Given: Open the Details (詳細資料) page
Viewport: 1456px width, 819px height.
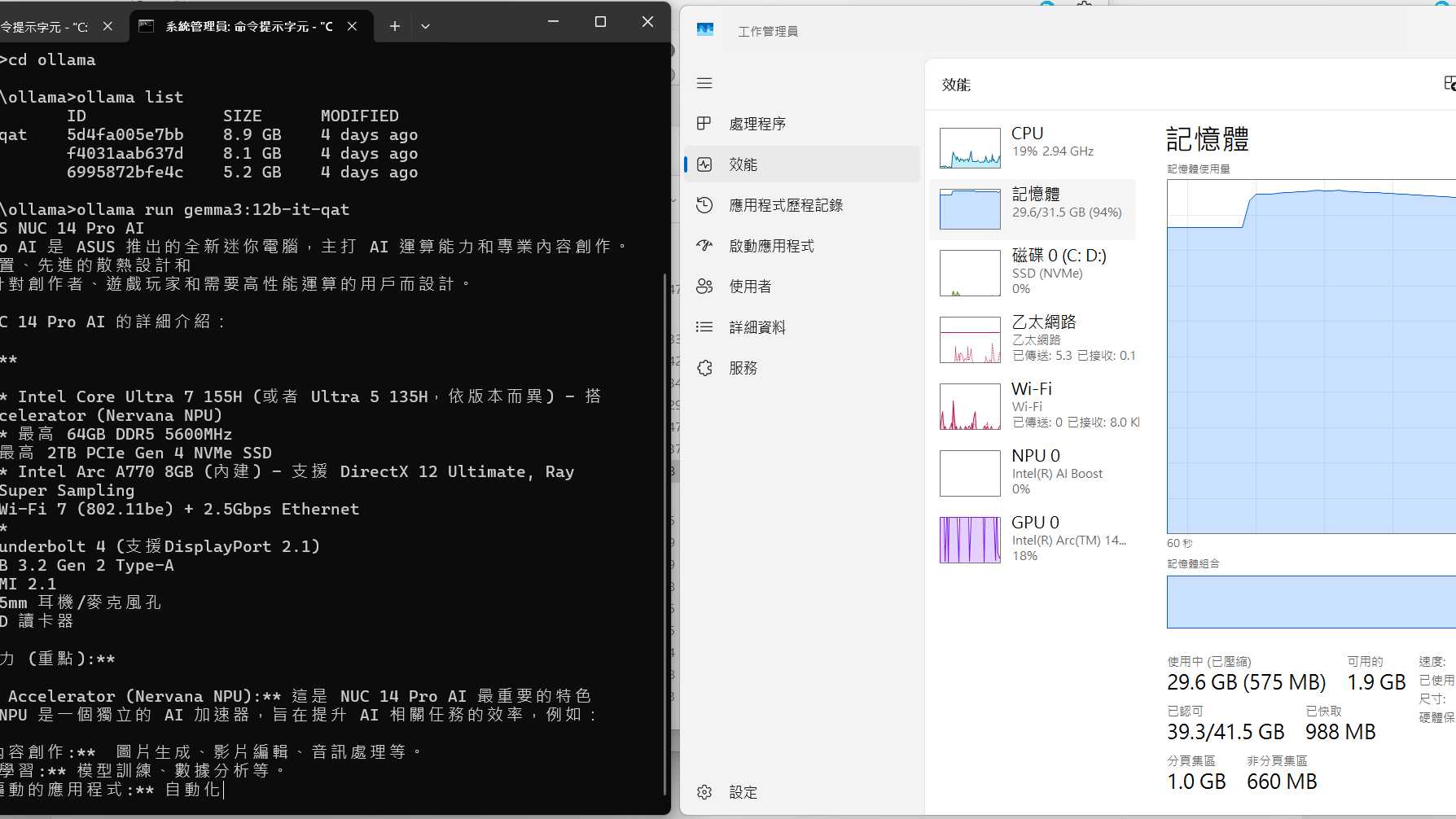Looking at the screenshot, I should pyautogui.click(x=802, y=327).
